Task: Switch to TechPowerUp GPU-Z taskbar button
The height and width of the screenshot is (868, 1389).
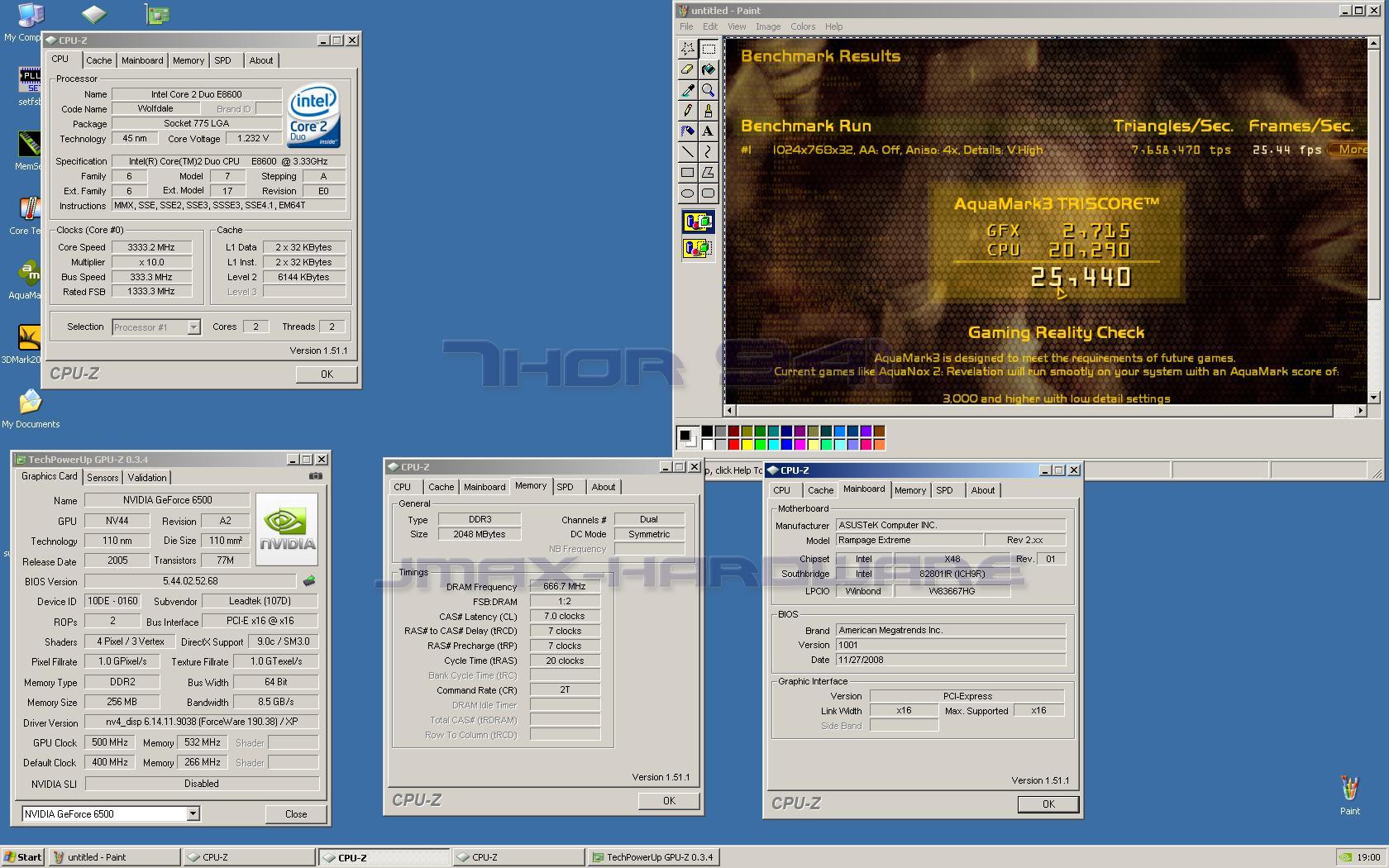Action: pyautogui.click(x=653, y=857)
